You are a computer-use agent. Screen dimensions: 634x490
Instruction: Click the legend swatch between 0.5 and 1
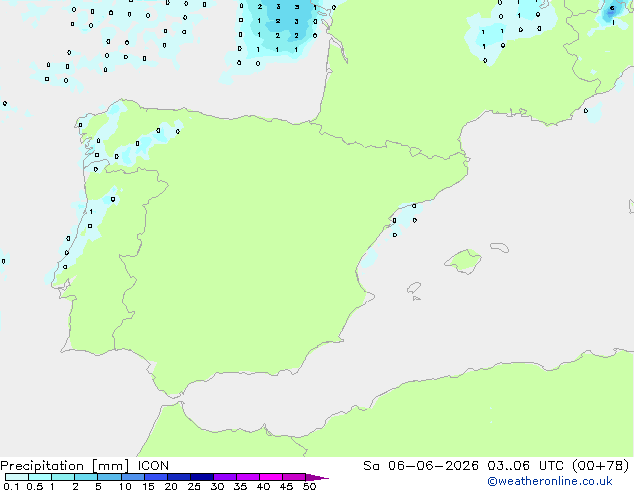40,477
